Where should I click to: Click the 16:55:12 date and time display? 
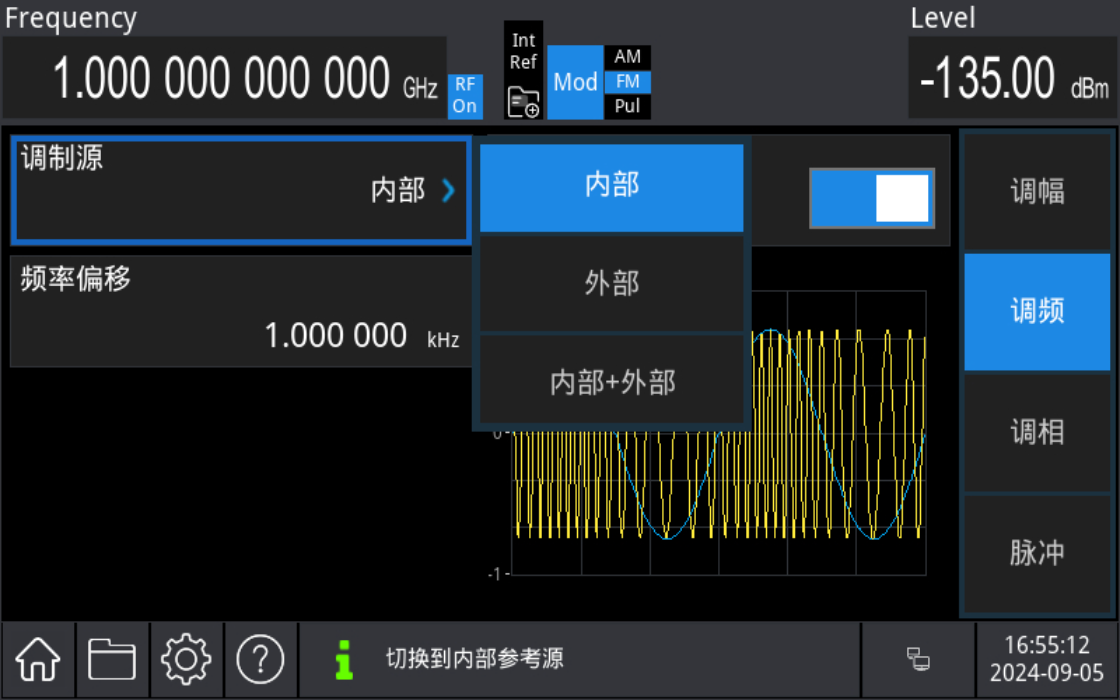[x=1046, y=659]
